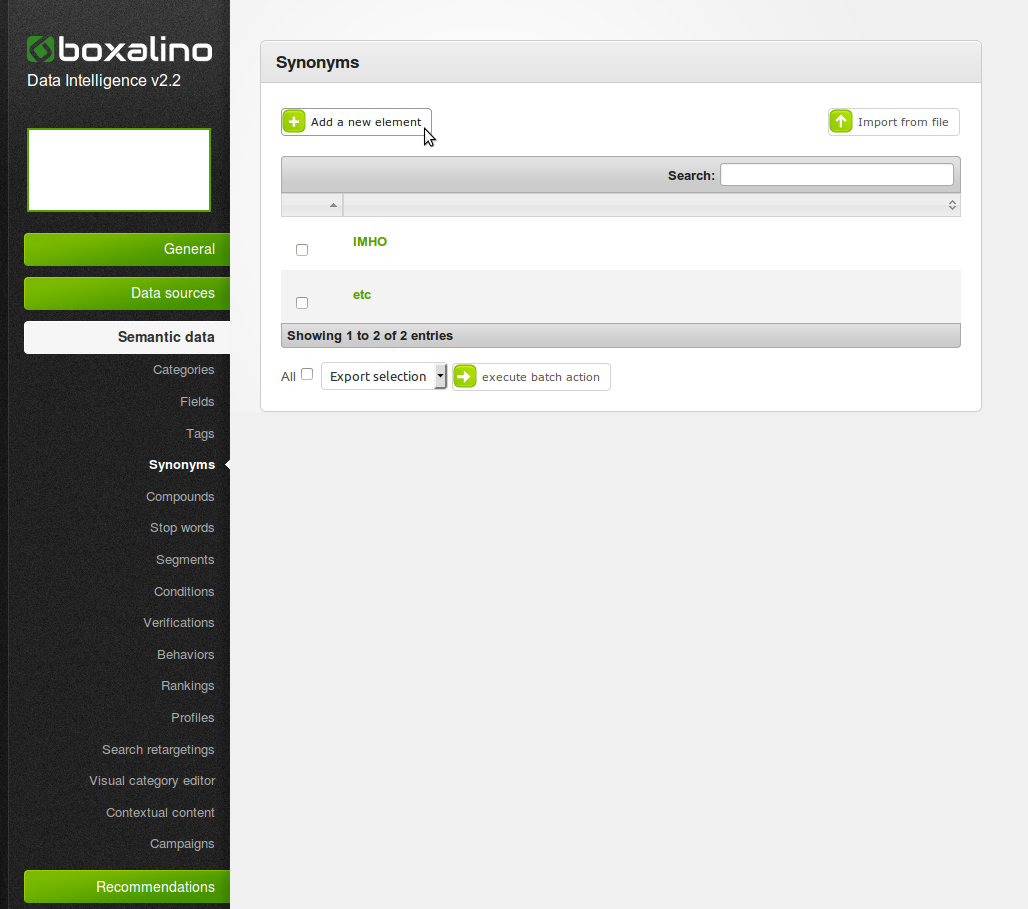The width and height of the screenshot is (1028, 909).
Task: Check the etc row checkbox
Action: click(x=302, y=303)
